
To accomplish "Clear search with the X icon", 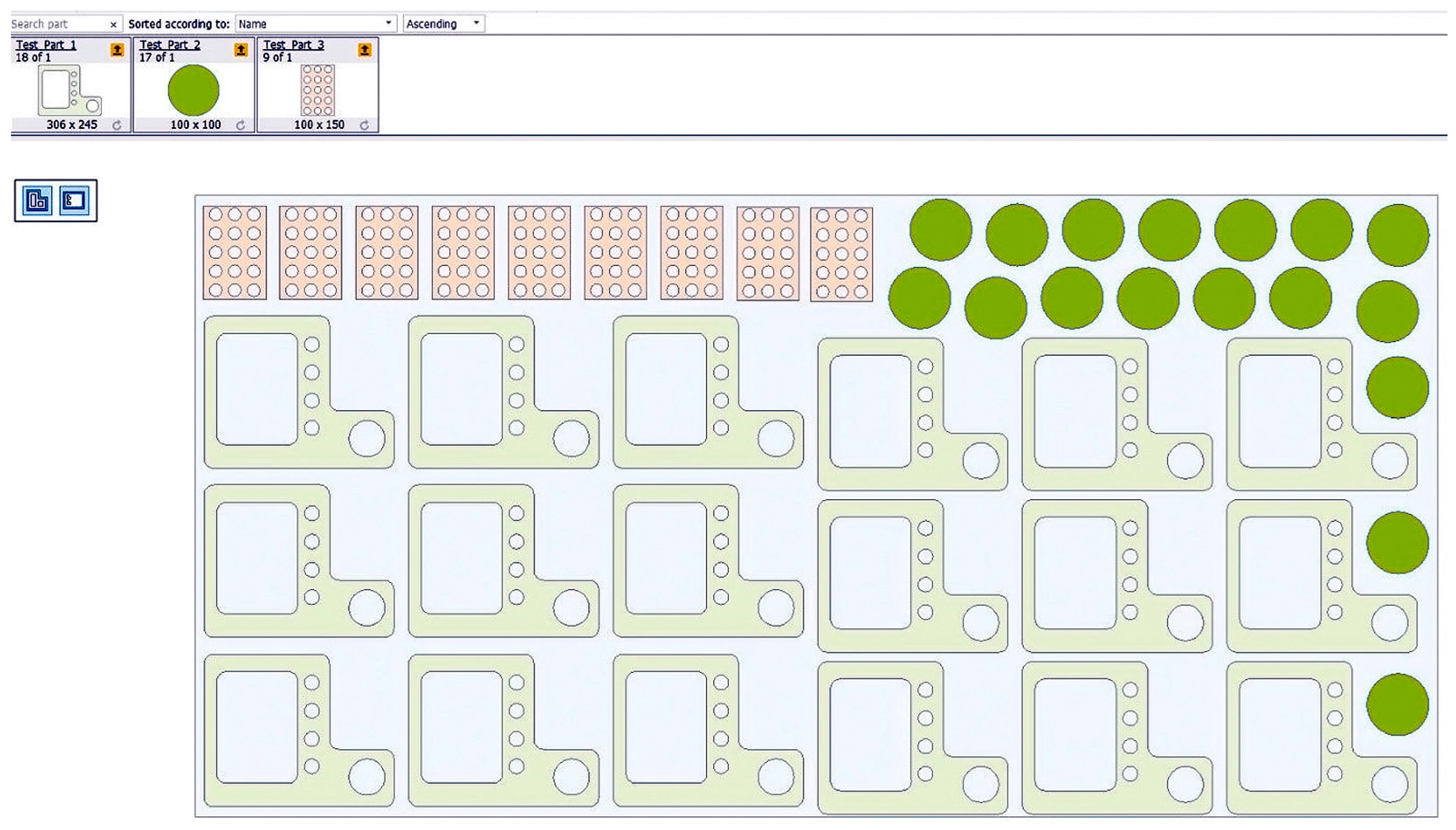I will [113, 25].
